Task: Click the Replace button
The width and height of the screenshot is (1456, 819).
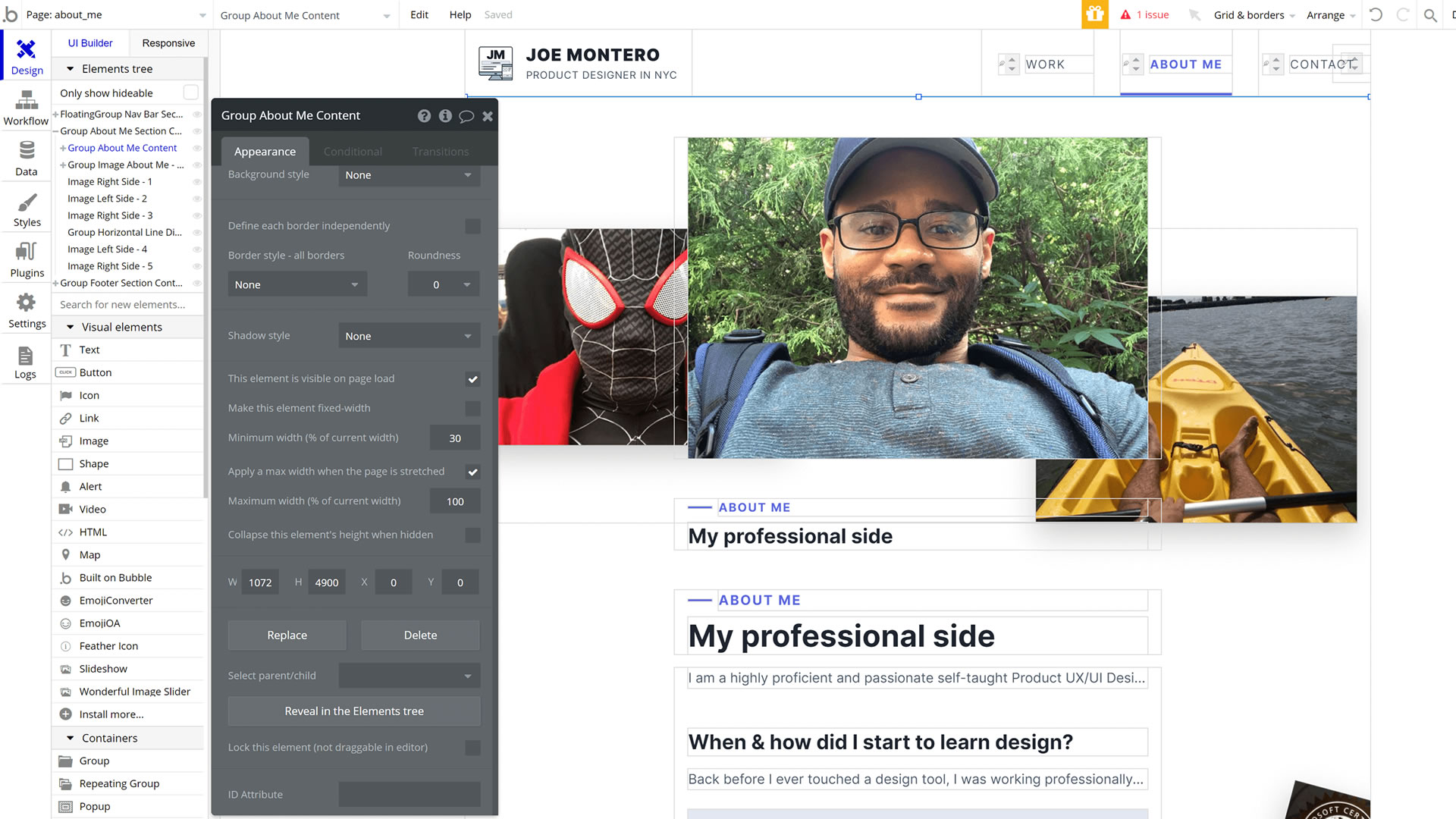Action: pyautogui.click(x=287, y=635)
